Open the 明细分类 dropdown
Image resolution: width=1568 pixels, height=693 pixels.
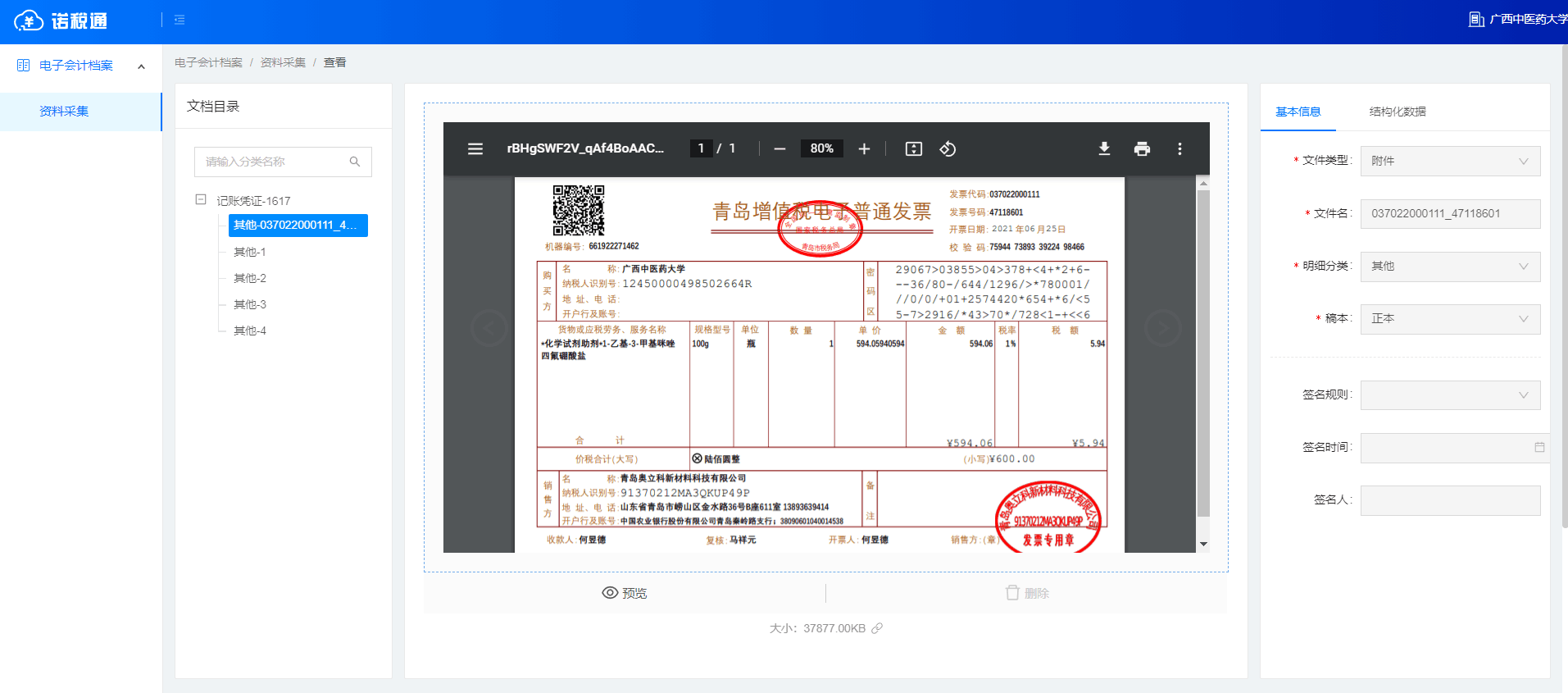click(x=1449, y=267)
